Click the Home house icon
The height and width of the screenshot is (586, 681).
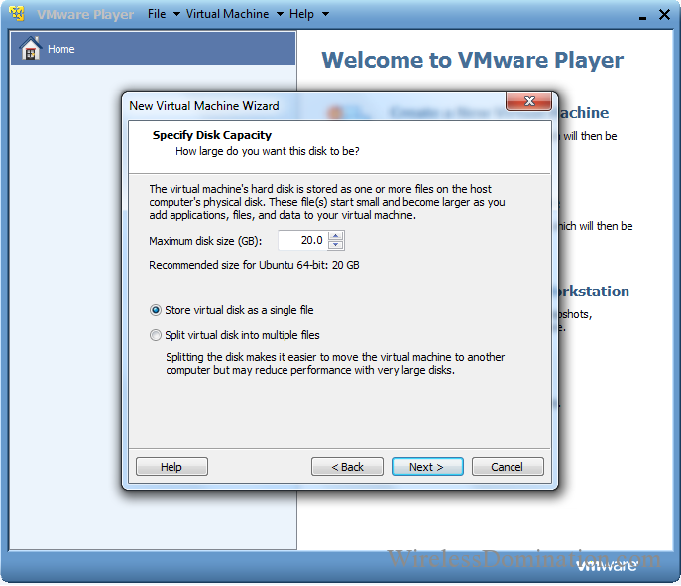click(x=31, y=48)
